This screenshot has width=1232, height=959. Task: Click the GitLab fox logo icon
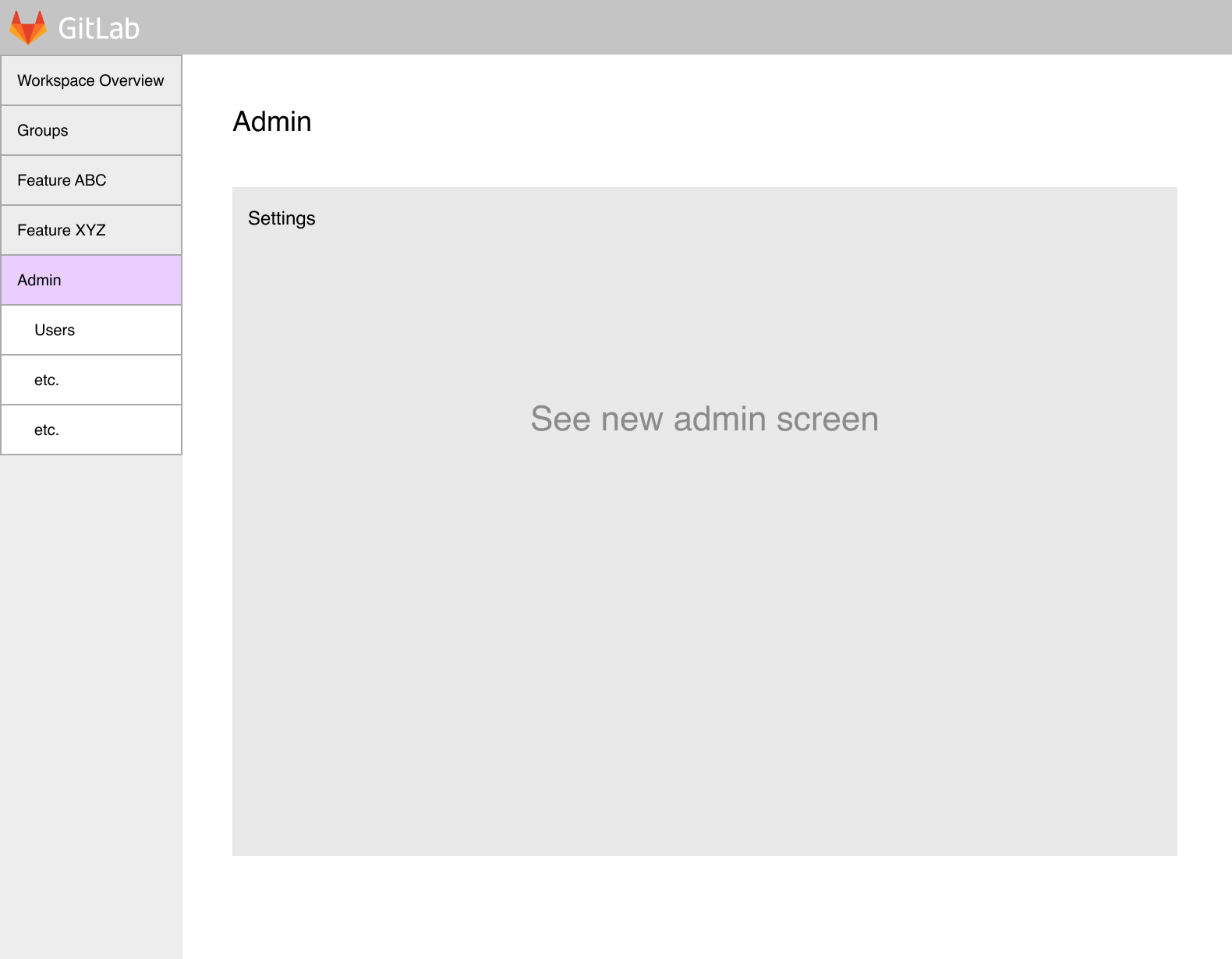point(28,27)
